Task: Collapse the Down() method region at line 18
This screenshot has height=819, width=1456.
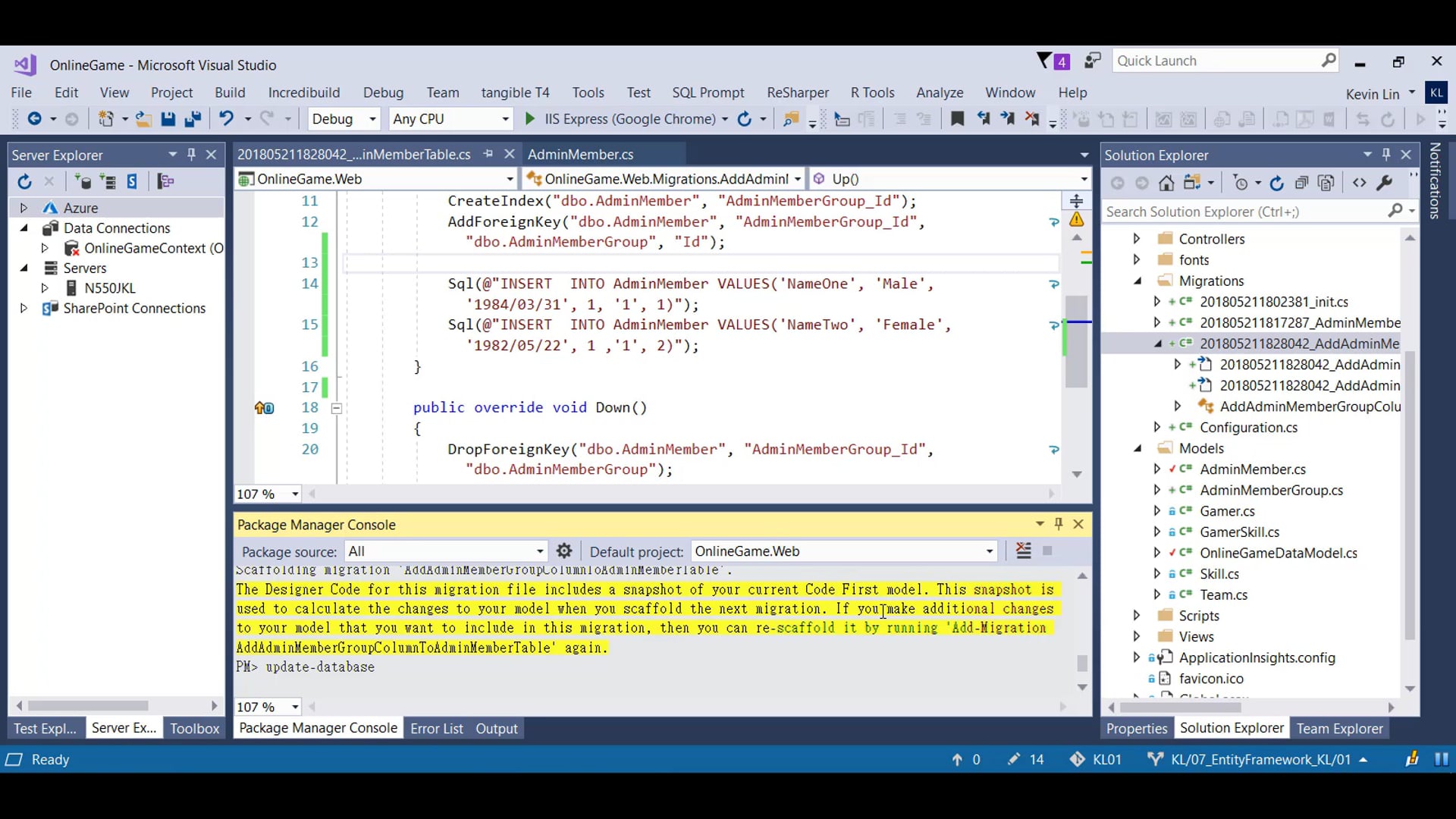Action: (x=336, y=408)
